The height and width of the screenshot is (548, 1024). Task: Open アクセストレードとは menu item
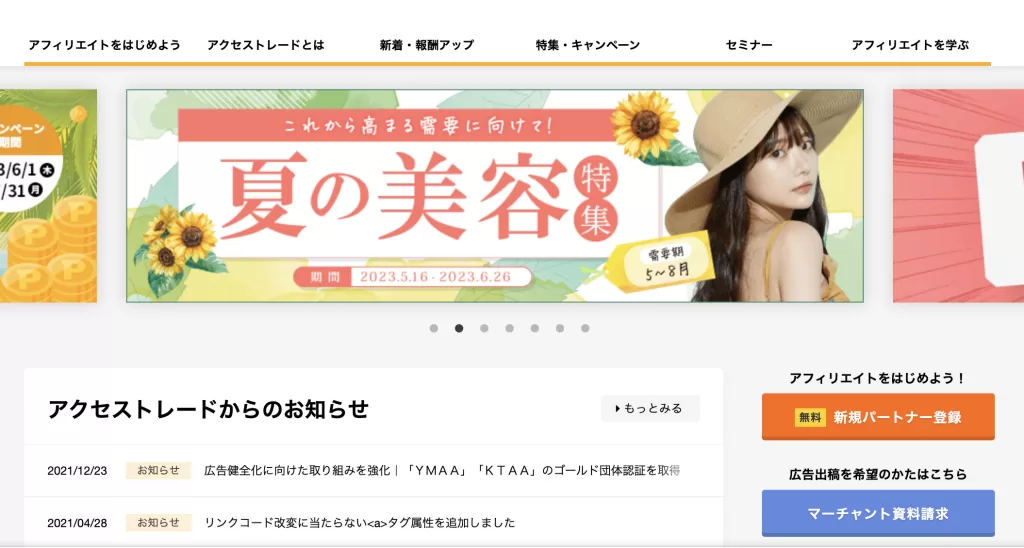click(266, 45)
